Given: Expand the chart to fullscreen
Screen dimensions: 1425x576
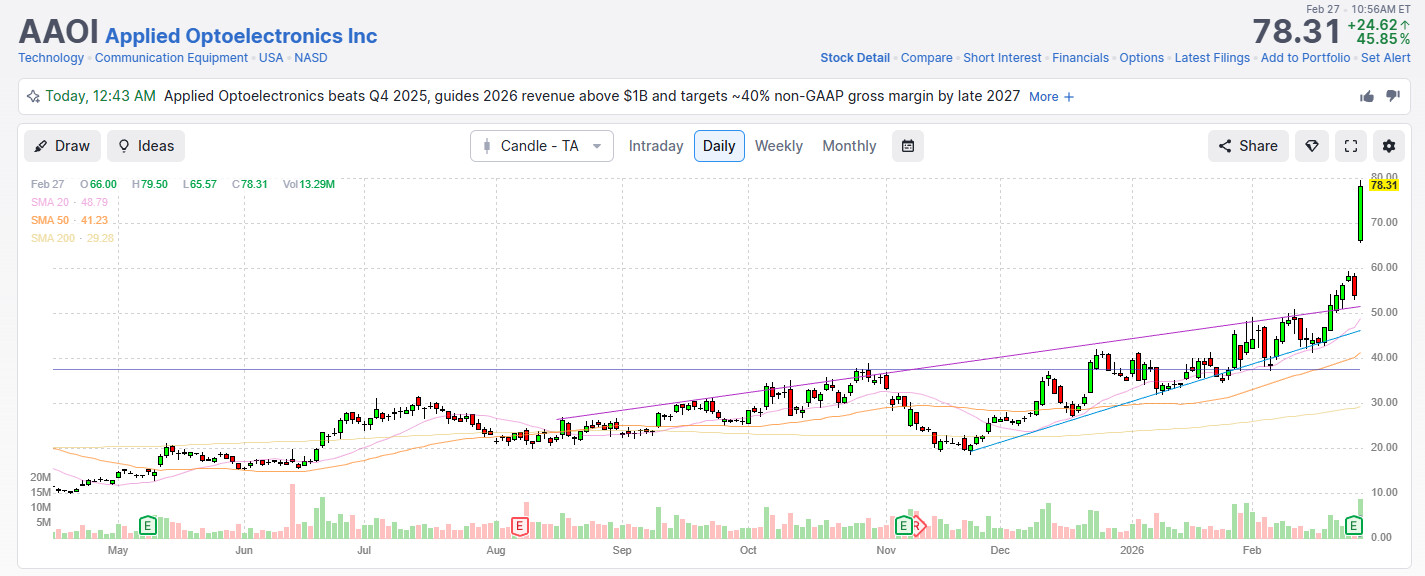Looking at the screenshot, I should pyautogui.click(x=1351, y=146).
